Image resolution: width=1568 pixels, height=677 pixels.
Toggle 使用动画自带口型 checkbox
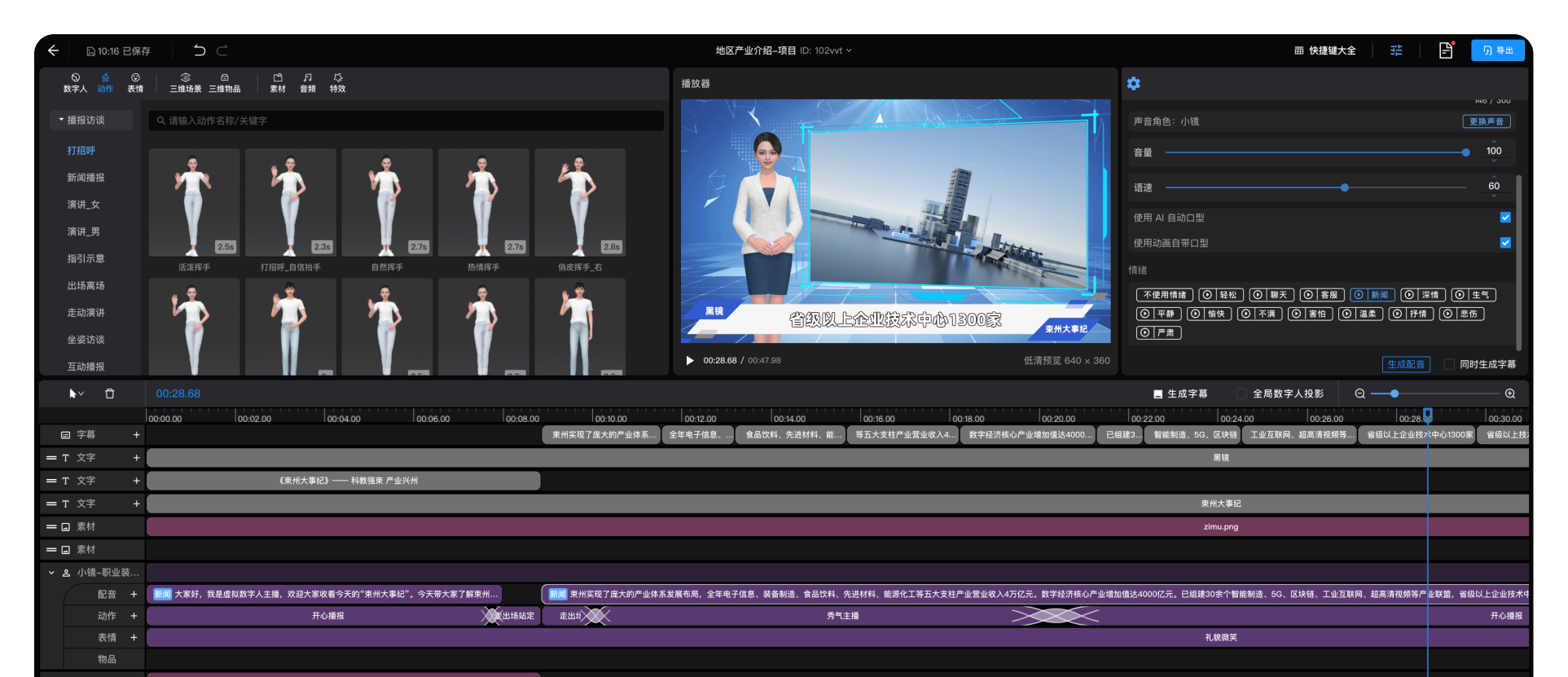click(1504, 243)
